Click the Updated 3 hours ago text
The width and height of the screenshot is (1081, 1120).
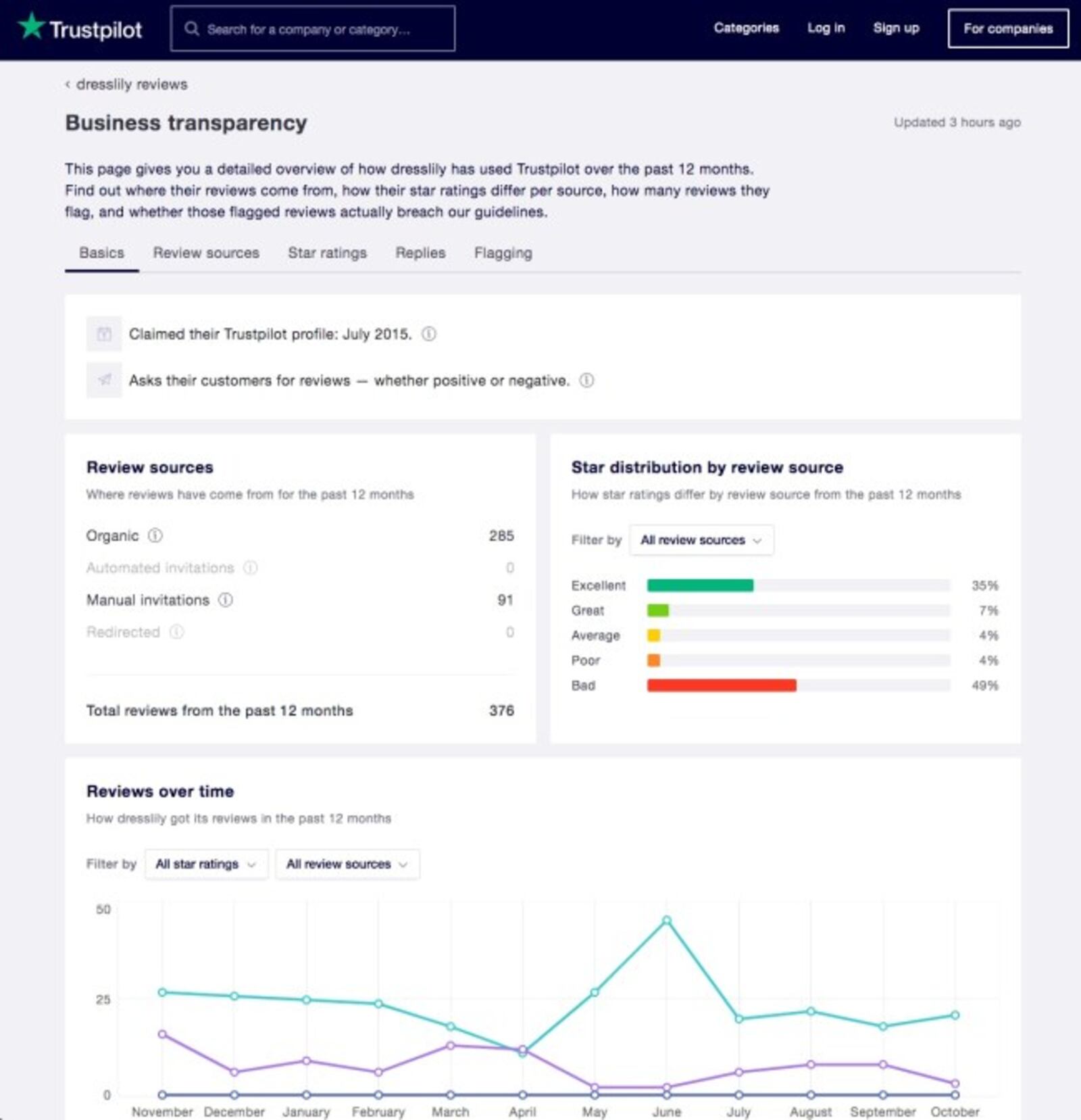(x=957, y=122)
